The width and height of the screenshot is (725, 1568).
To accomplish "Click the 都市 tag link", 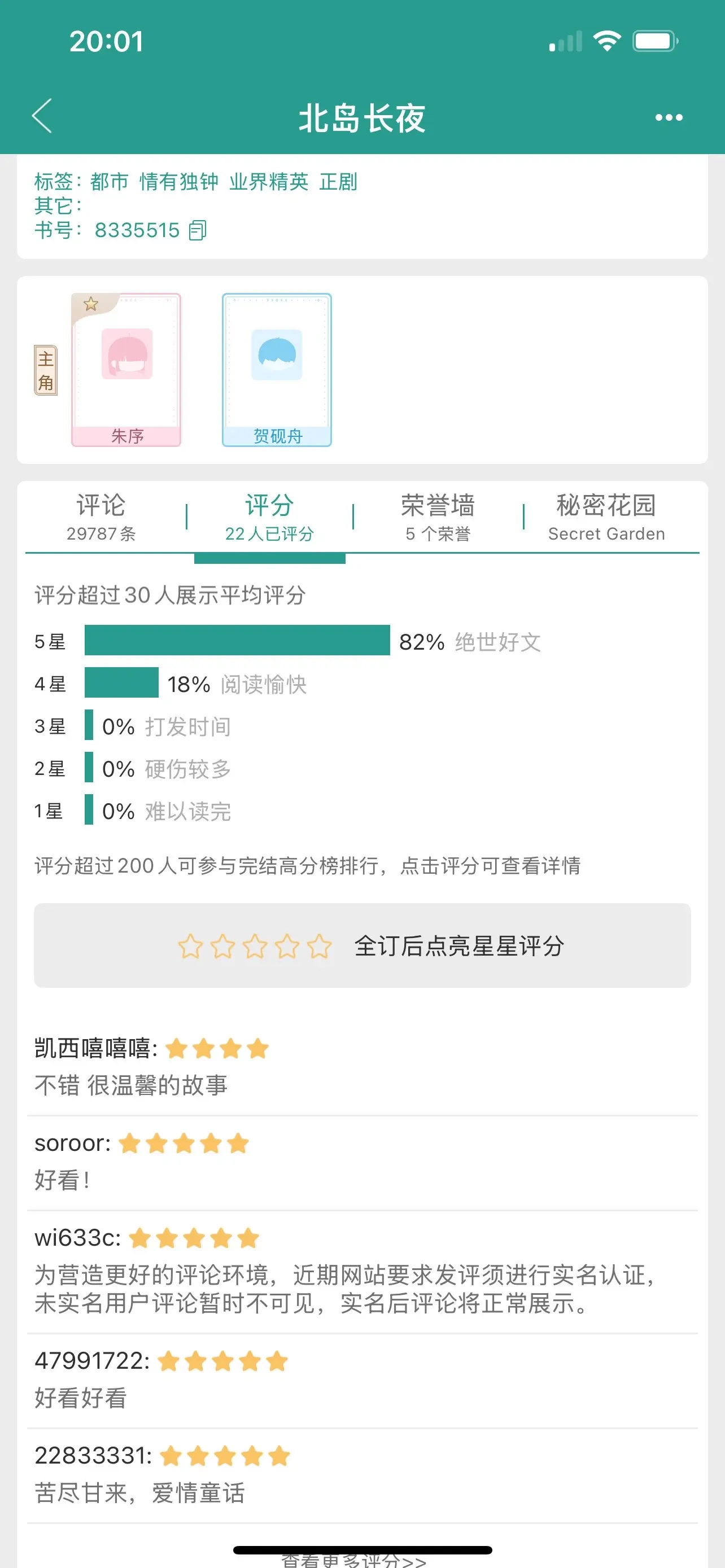I will 110,181.
